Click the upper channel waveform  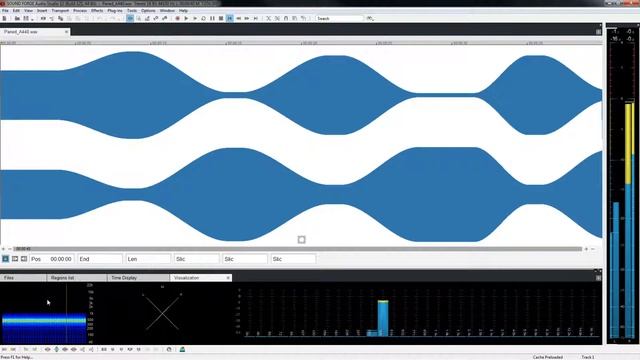click(x=301, y=95)
